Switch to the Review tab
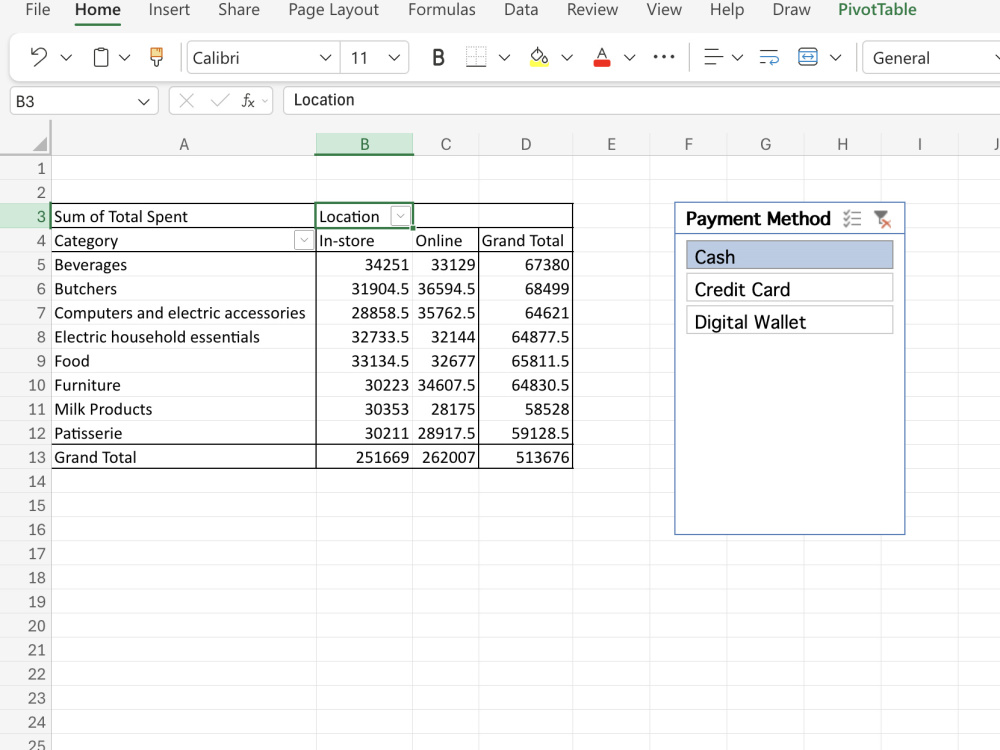The height and width of the screenshot is (750, 1000). pos(592,10)
